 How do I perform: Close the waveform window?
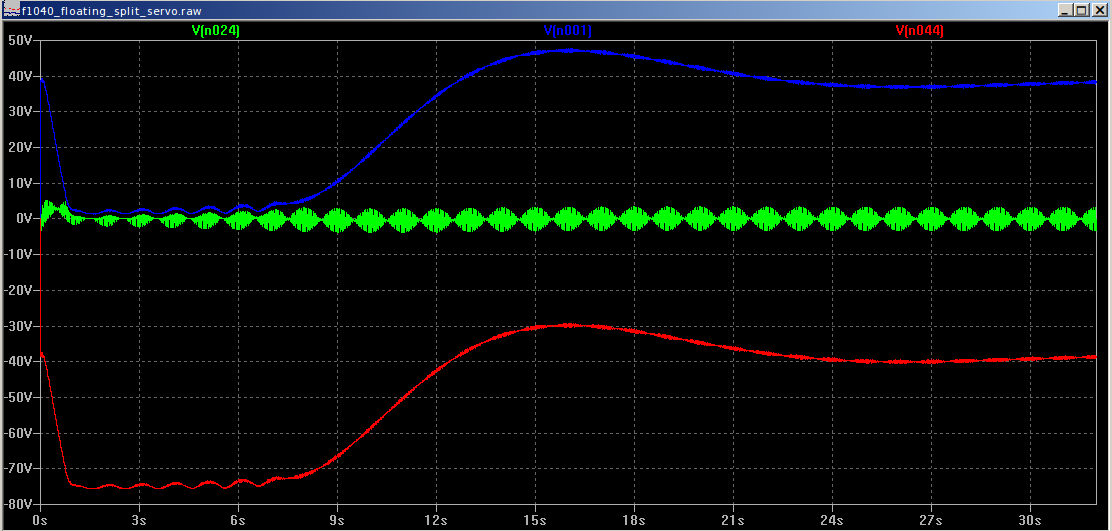point(1099,10)
